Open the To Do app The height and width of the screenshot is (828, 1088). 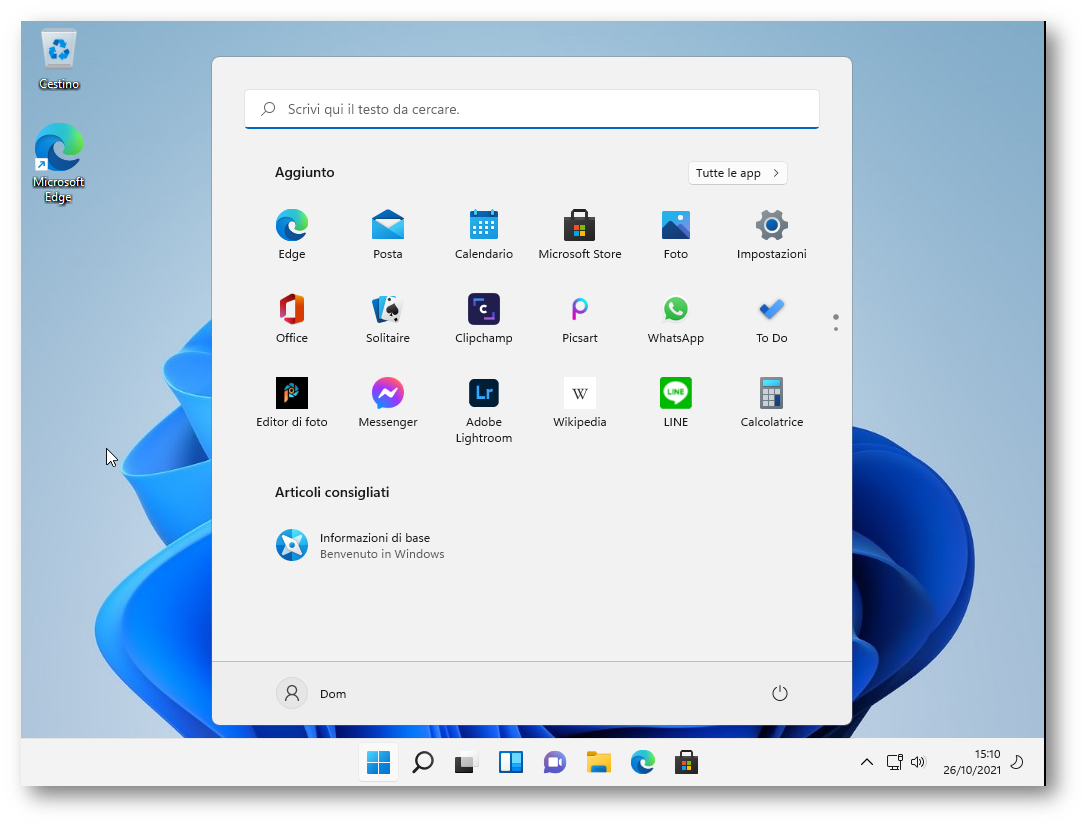pos(772,319)
